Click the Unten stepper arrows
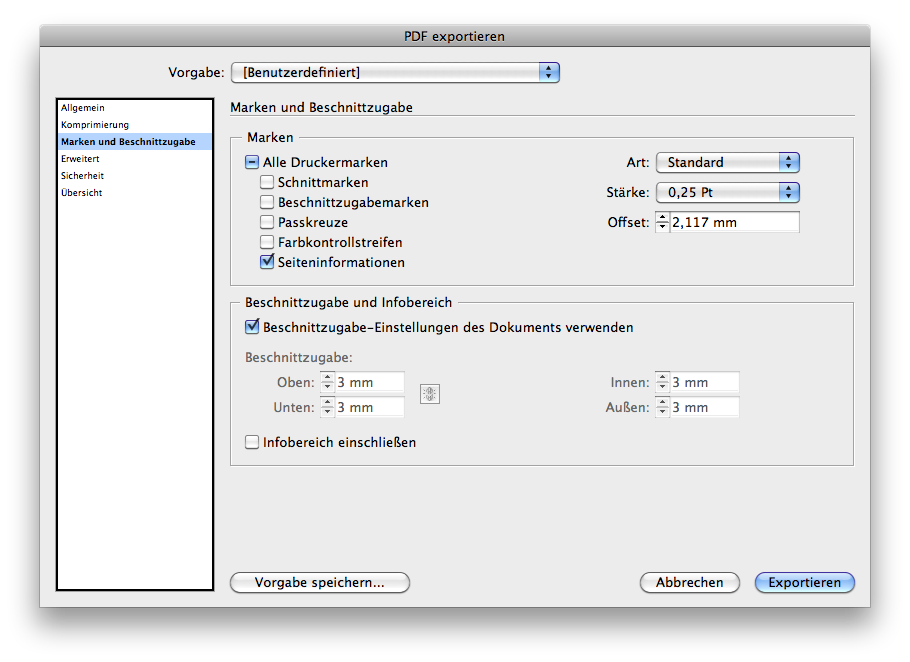 click(327, 407)
